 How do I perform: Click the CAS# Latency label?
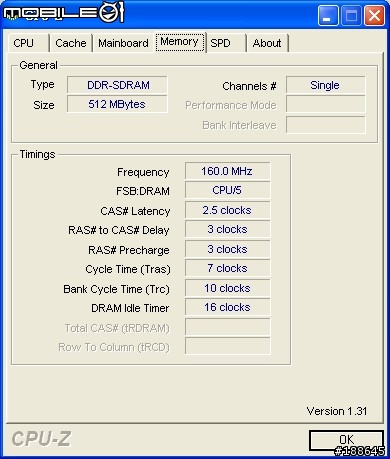135,211
